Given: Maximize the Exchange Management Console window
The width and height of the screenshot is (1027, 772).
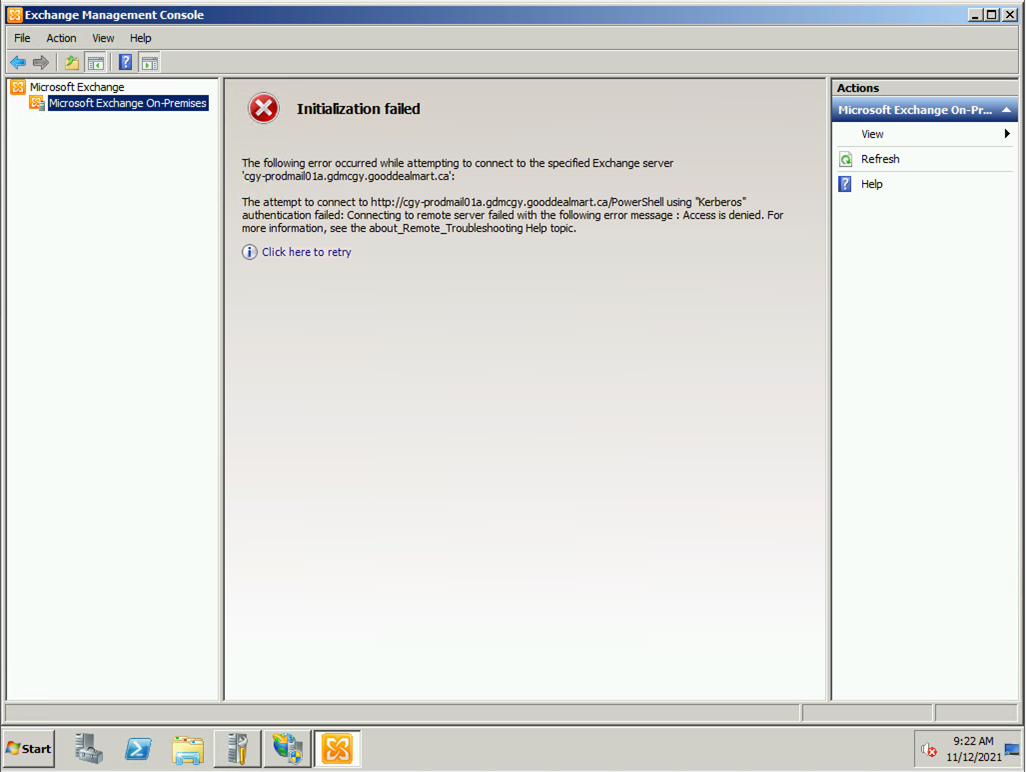Looking at the screenshot, I should (x=992, y=14).
